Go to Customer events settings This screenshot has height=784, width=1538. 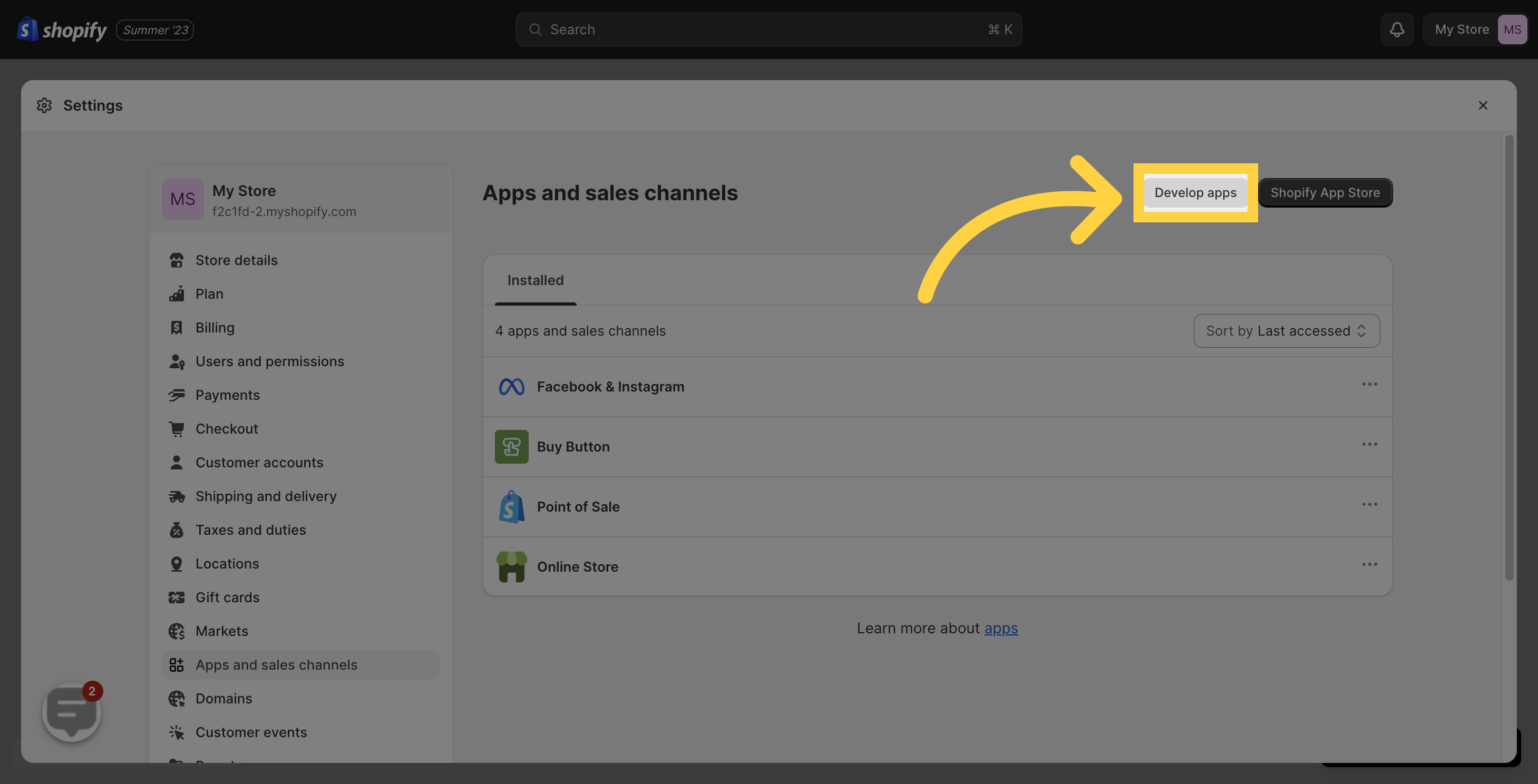300,732
